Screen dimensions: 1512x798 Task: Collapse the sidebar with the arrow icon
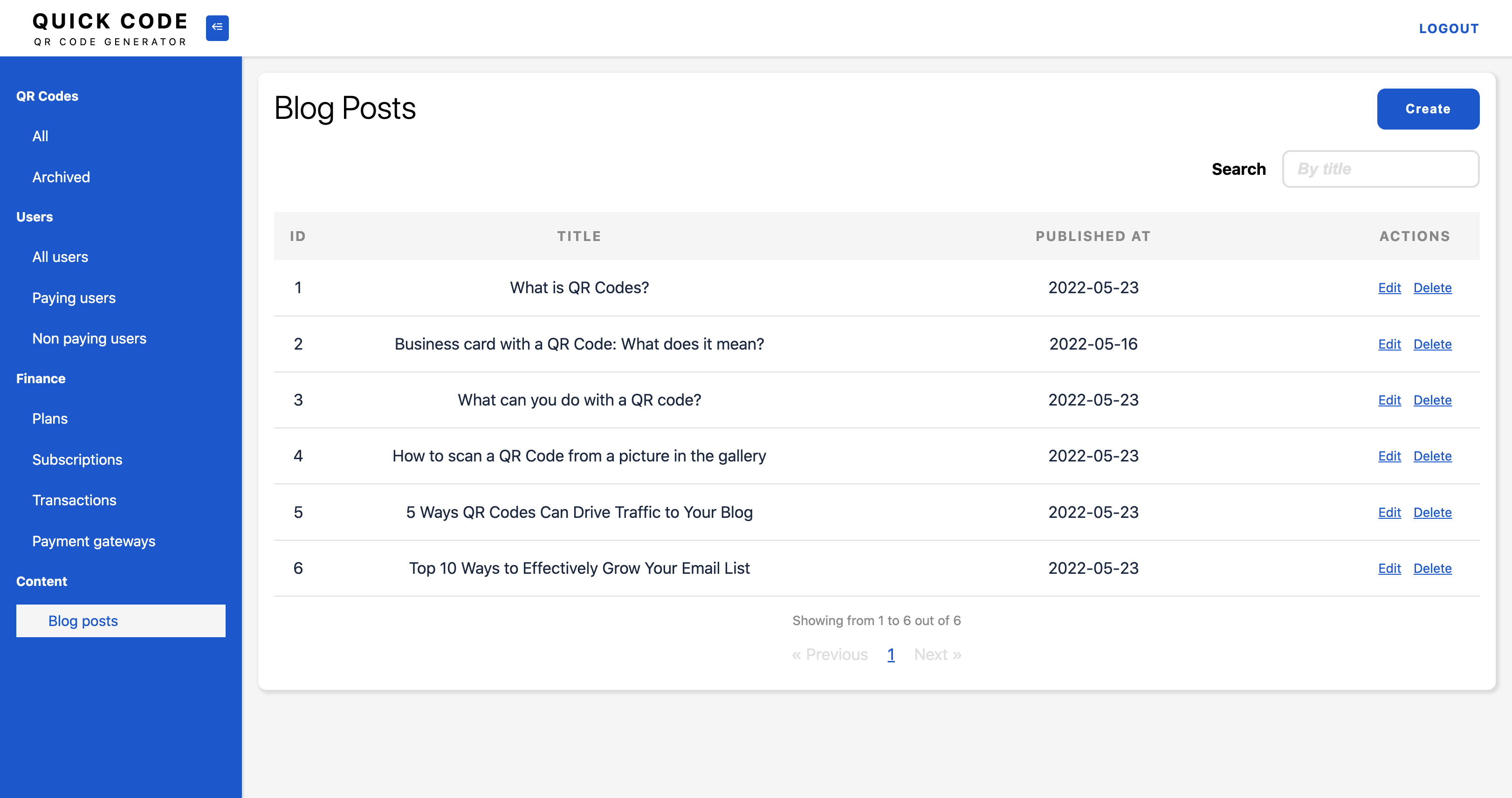tap(217, 28)
